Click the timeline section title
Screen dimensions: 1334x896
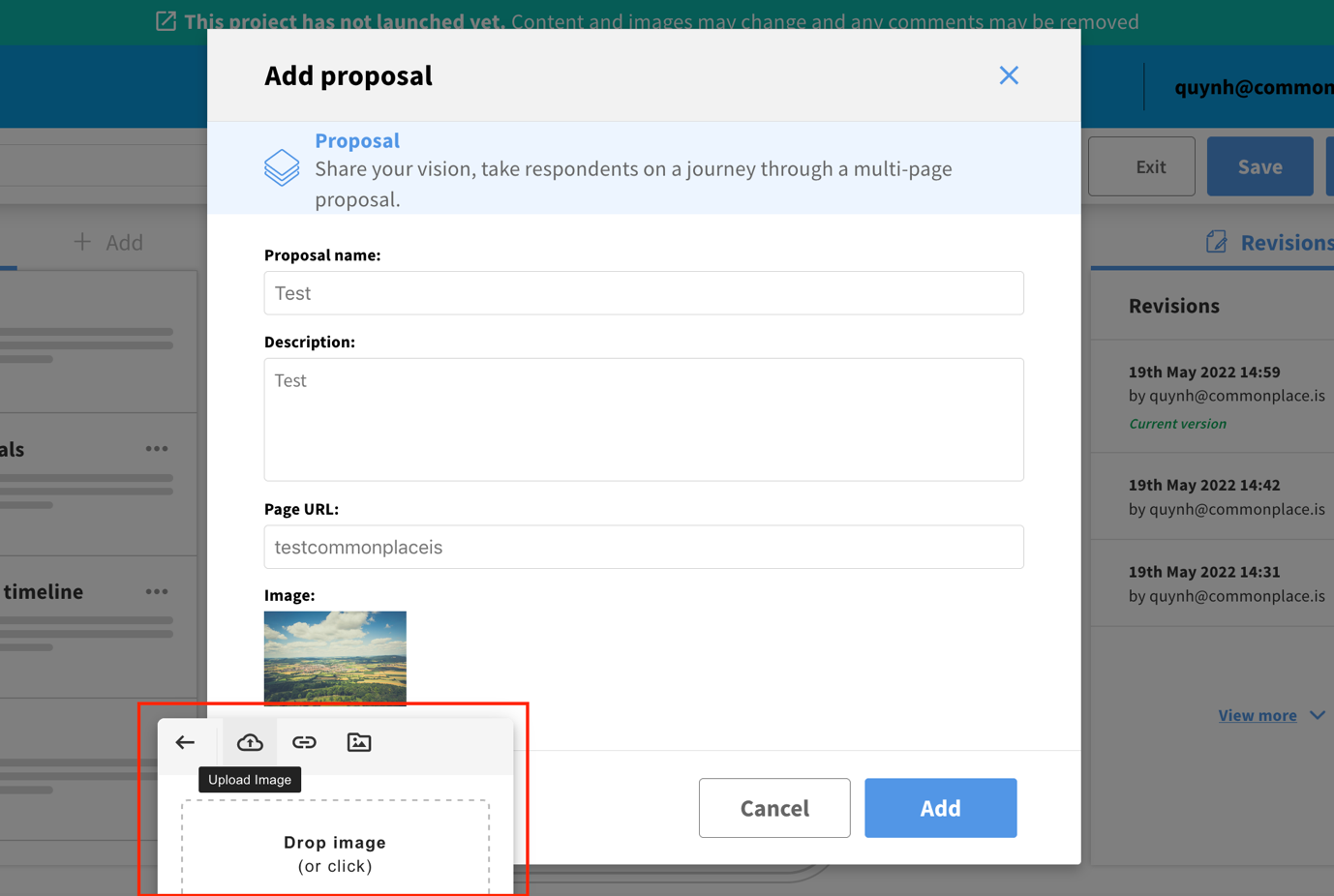43,591
